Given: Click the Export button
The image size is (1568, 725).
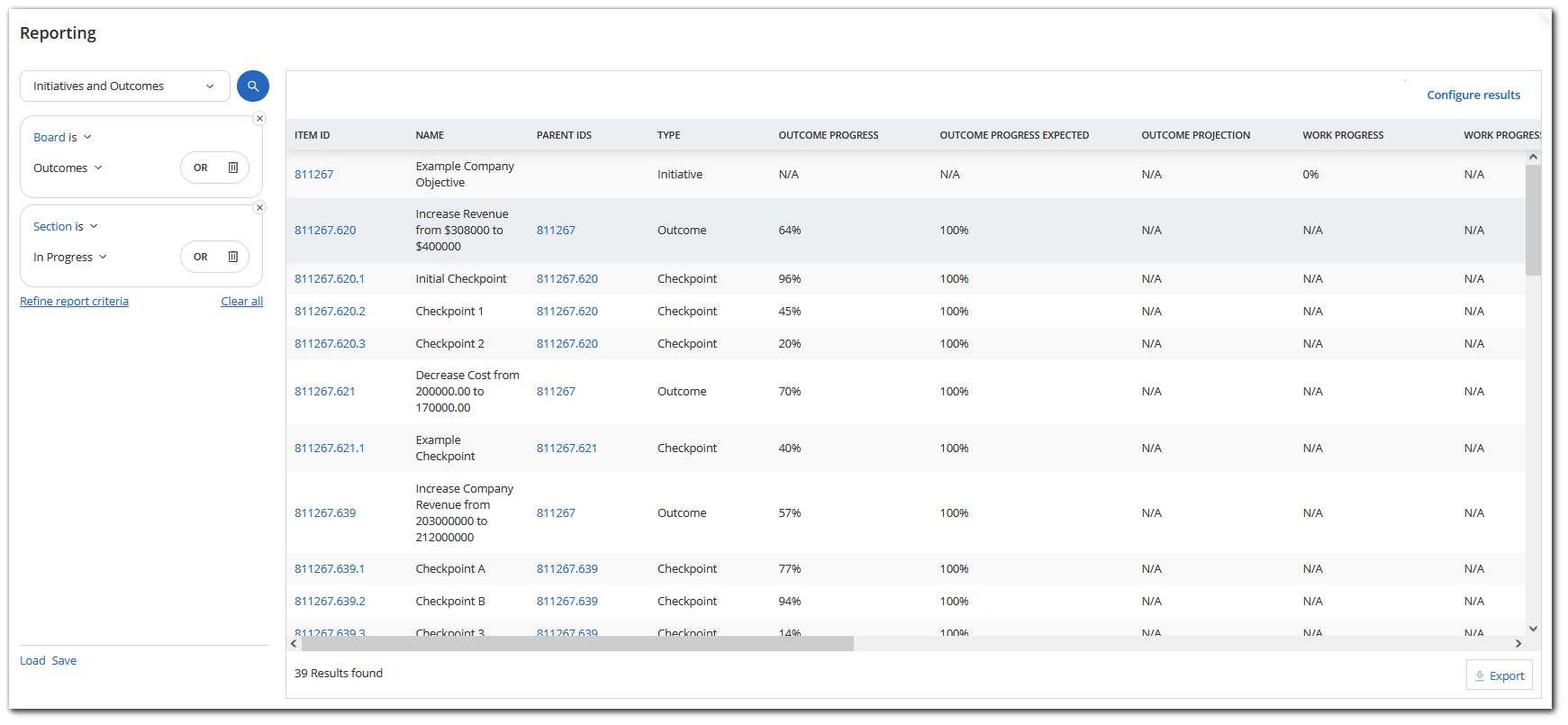Looking at the screenshot, I should [x=1499, y=675].
